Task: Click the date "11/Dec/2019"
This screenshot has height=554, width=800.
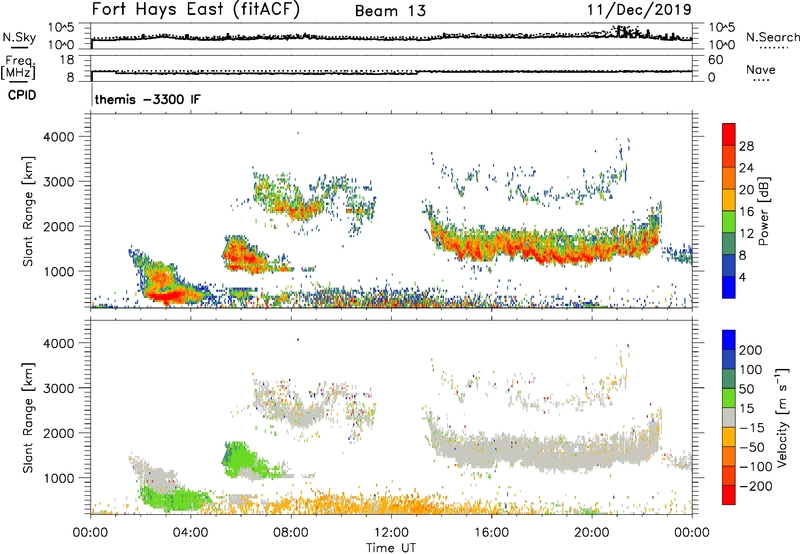Action: (639, 10)
